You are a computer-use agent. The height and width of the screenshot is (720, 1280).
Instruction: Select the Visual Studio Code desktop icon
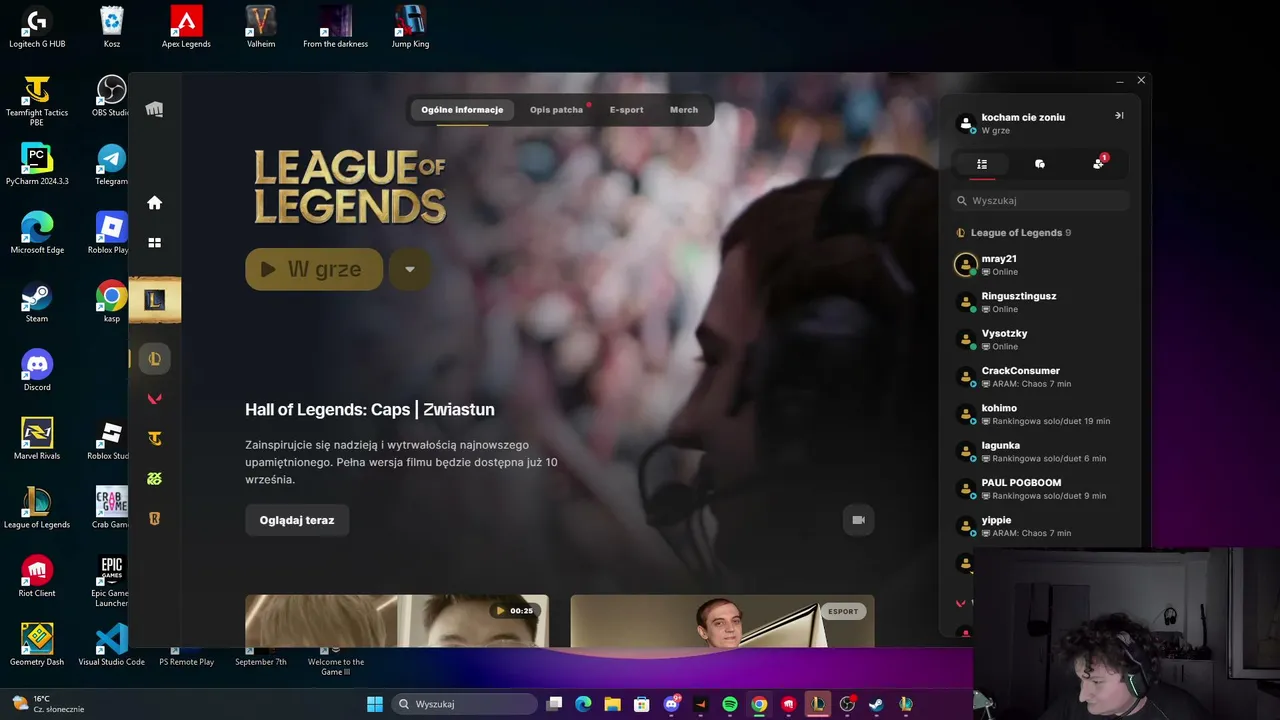pyautogui.click(x=112, y=645)
